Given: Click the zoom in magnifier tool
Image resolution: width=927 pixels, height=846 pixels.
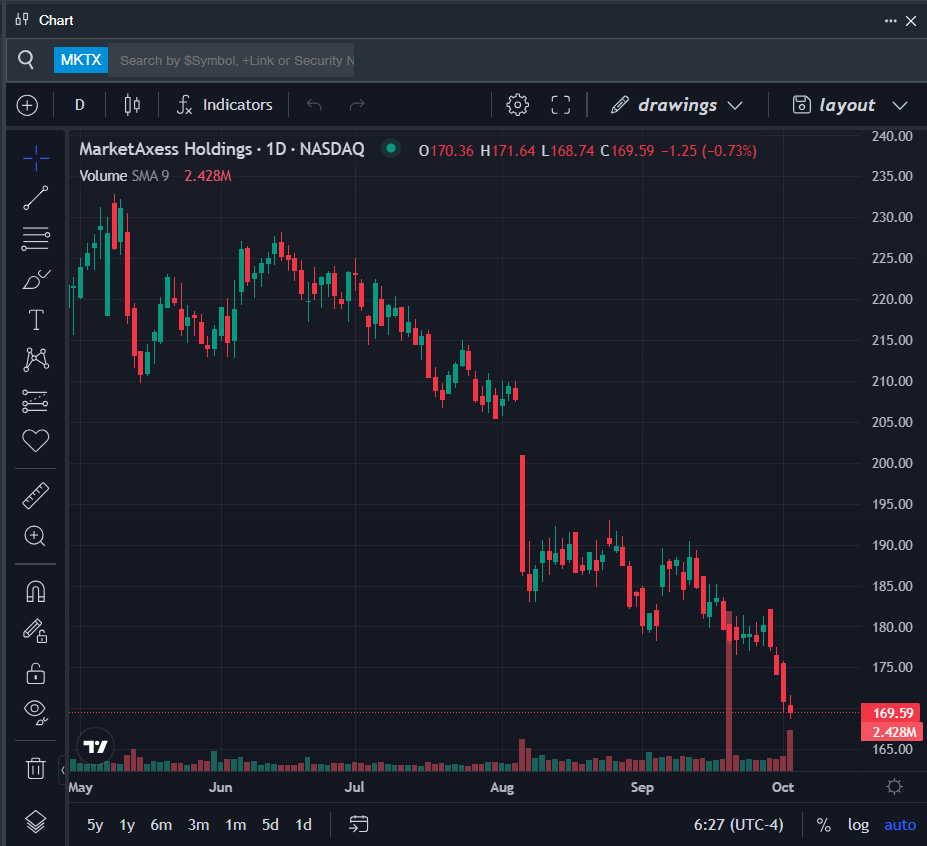Looking at the screenshot, I should tap(36, 536).
